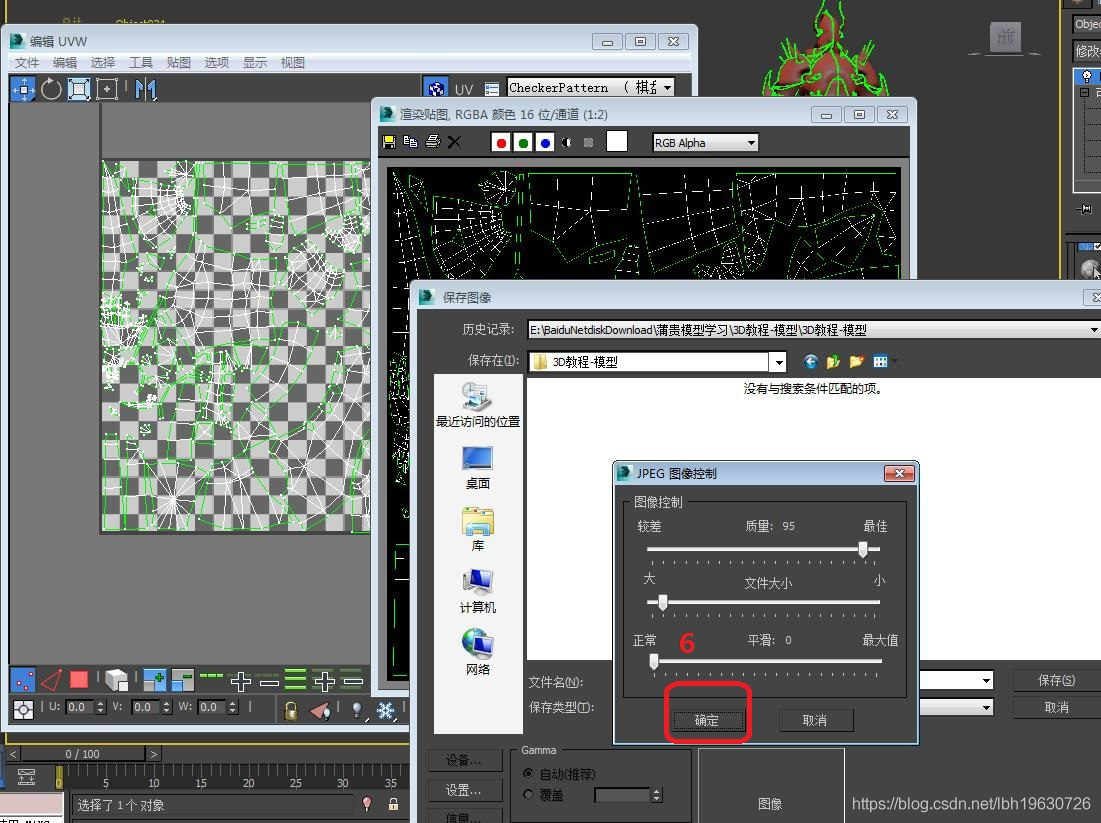Toggle lock selection padlock in Edit UVW
Screen dimensions: 1101x823
pos(290,711)
